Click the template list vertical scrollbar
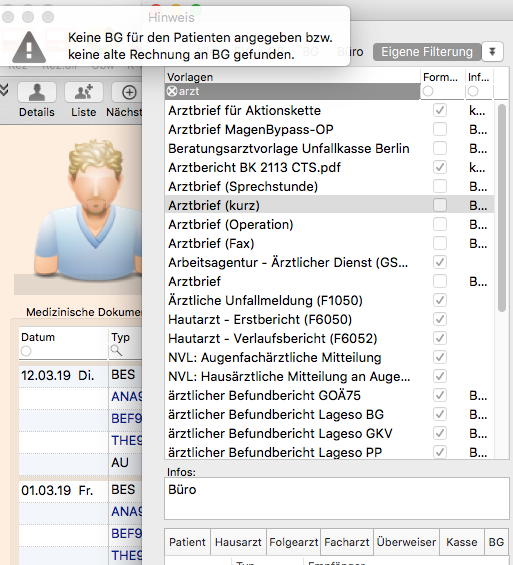 (502, 208)
